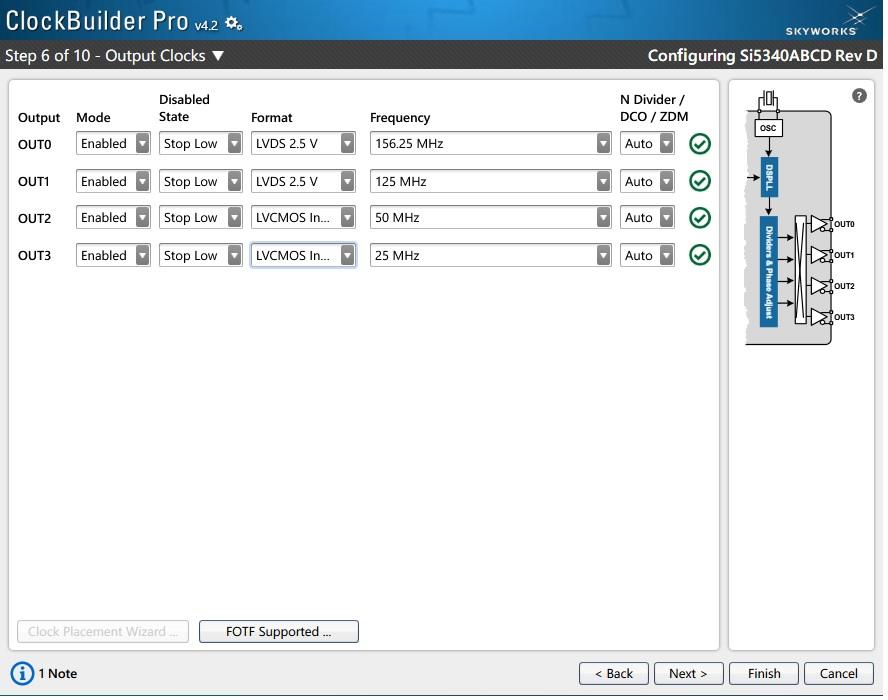This screenshot has height=700, width=888.
Task: Click the OUT0 buffer triangle in diagram
Action: (819, 224)
